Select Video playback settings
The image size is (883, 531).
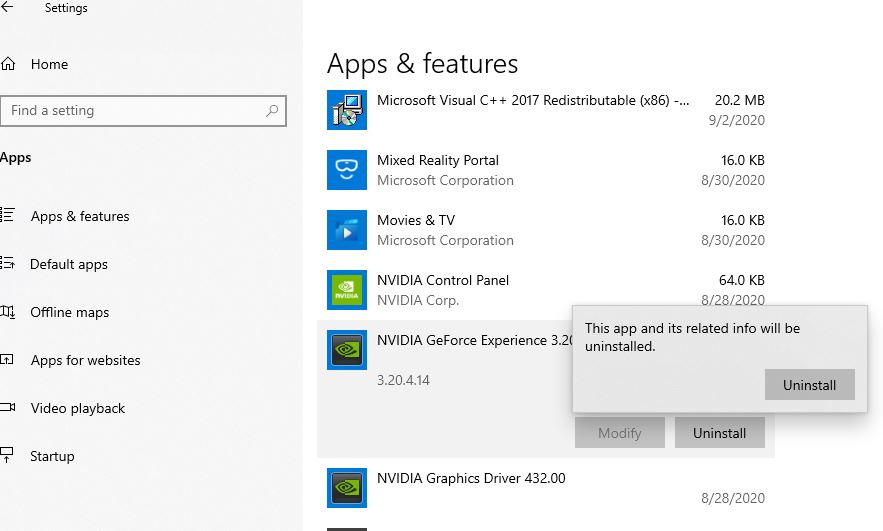(x=78, y=408)
